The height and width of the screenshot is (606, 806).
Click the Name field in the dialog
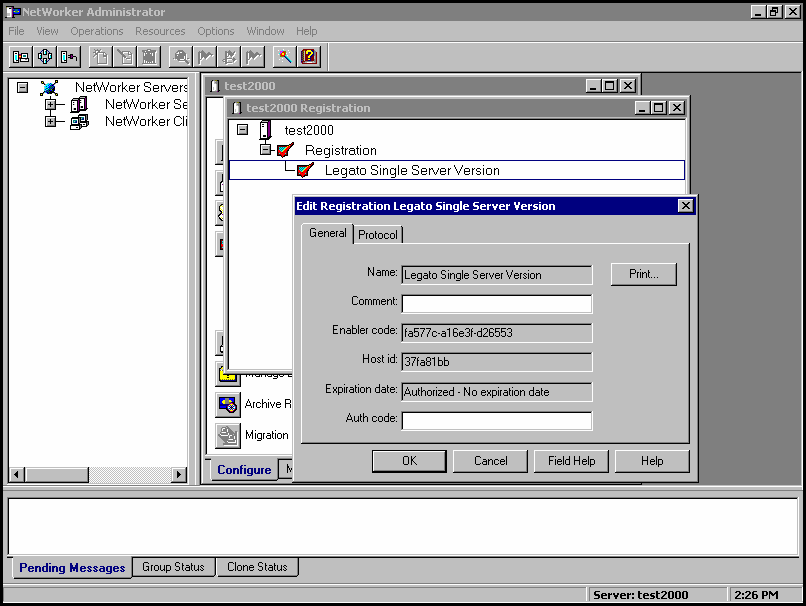497,275
